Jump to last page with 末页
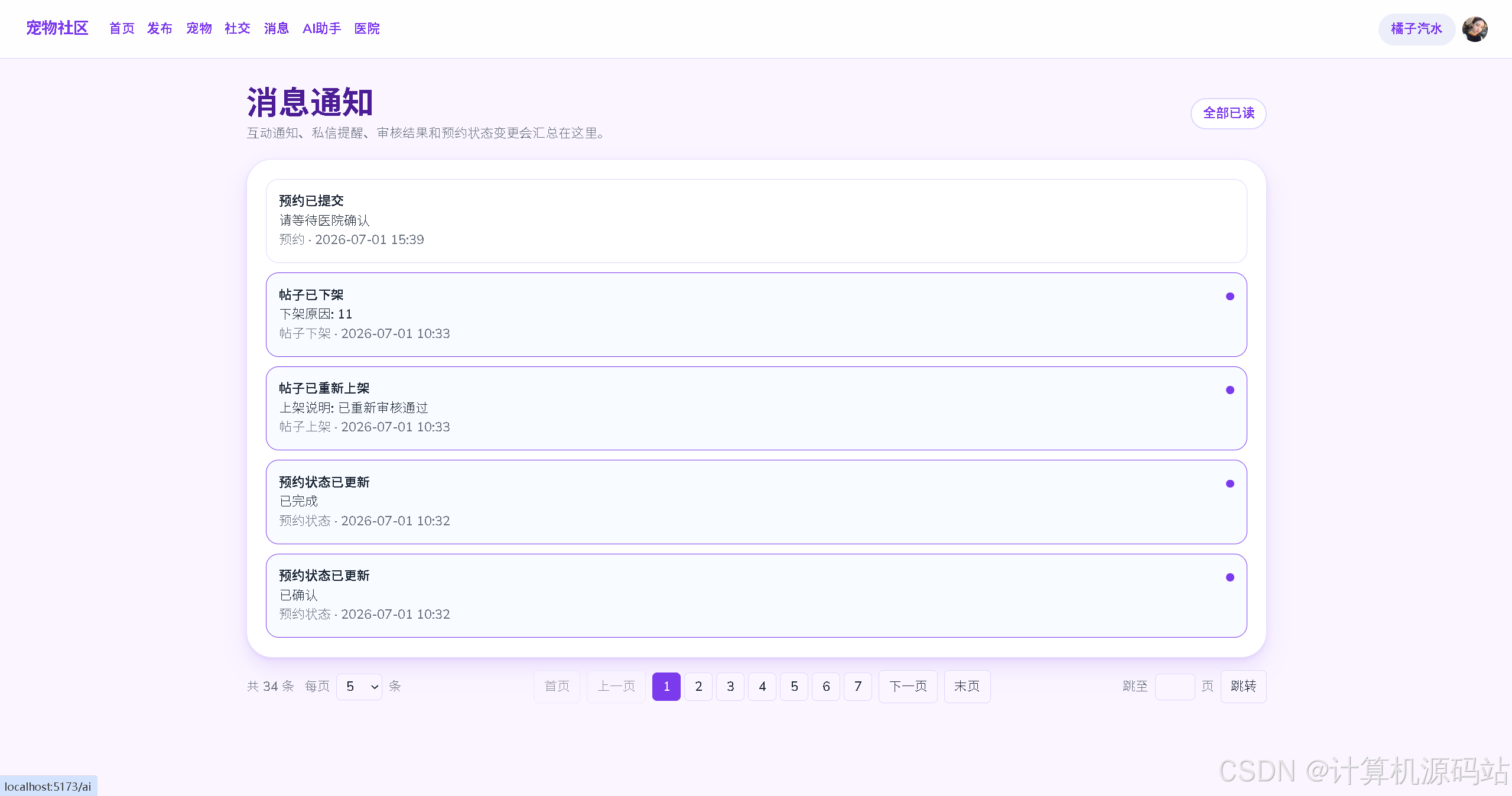 pyautogui.click(x=967, y=687)
